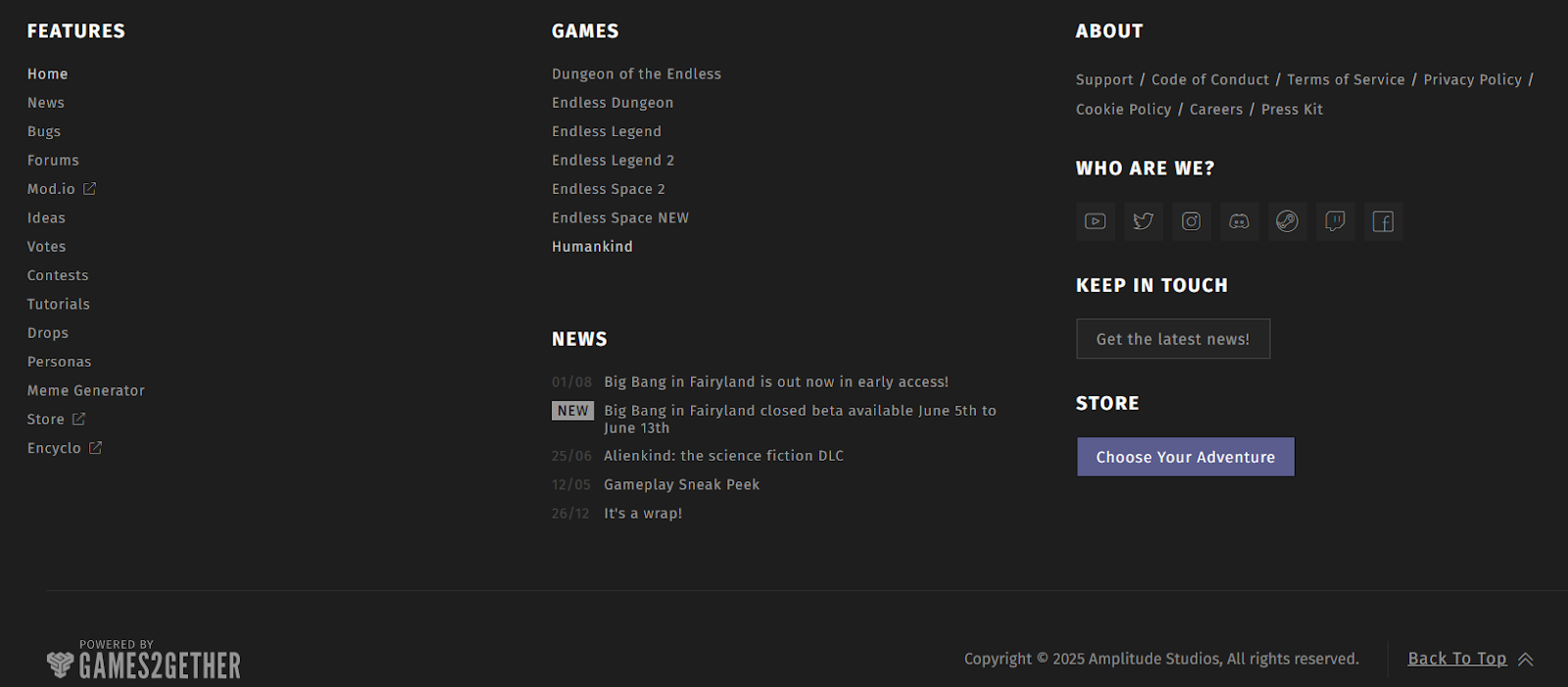This screenshot has height=687, width=1568.
Task: Open the Press Kit link
Action: tap(1292, 110)
